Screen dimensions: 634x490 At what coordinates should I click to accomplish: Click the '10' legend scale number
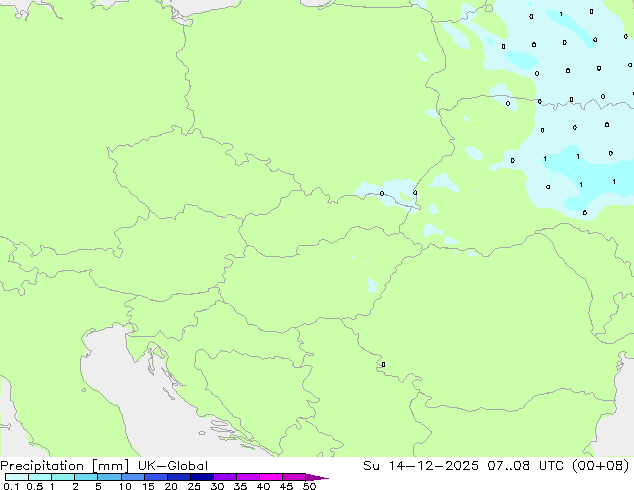point(125,486)
